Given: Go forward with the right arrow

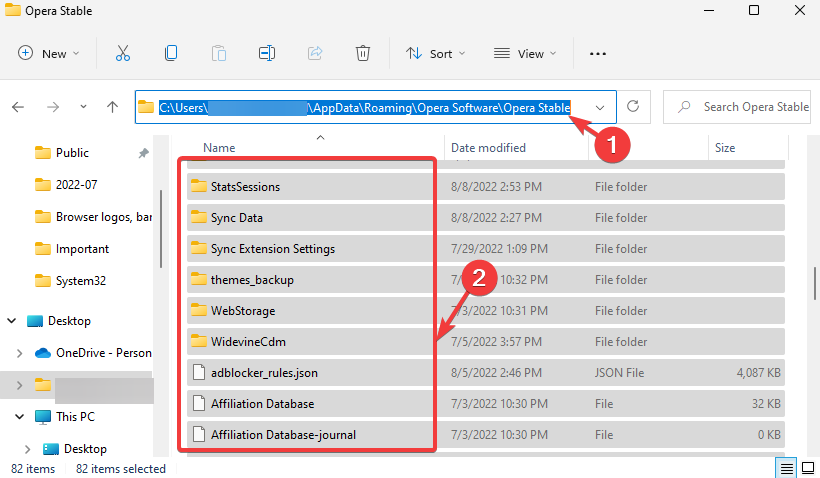Looking at the screenshot, I should [53, 107].
